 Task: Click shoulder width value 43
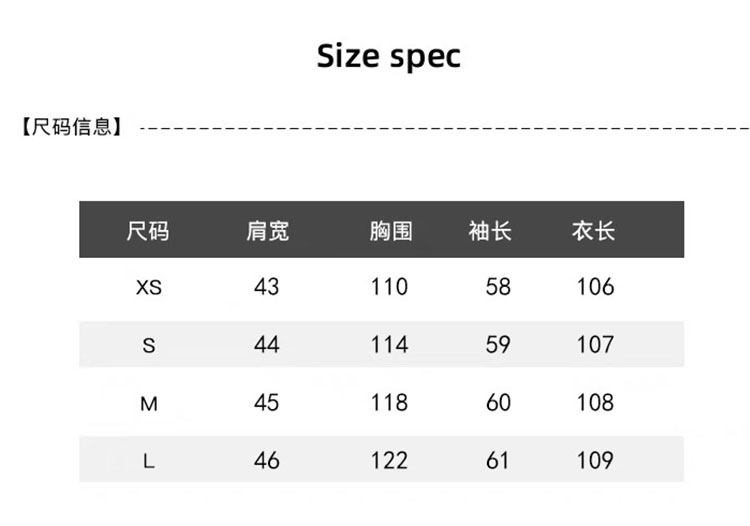(267, 287)
